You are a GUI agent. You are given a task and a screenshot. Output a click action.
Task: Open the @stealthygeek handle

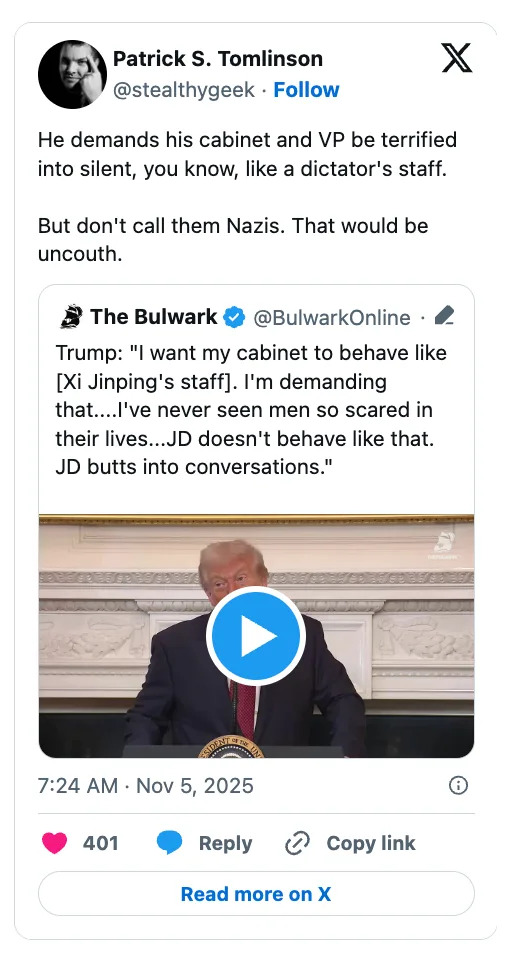(x=183, y=90)
